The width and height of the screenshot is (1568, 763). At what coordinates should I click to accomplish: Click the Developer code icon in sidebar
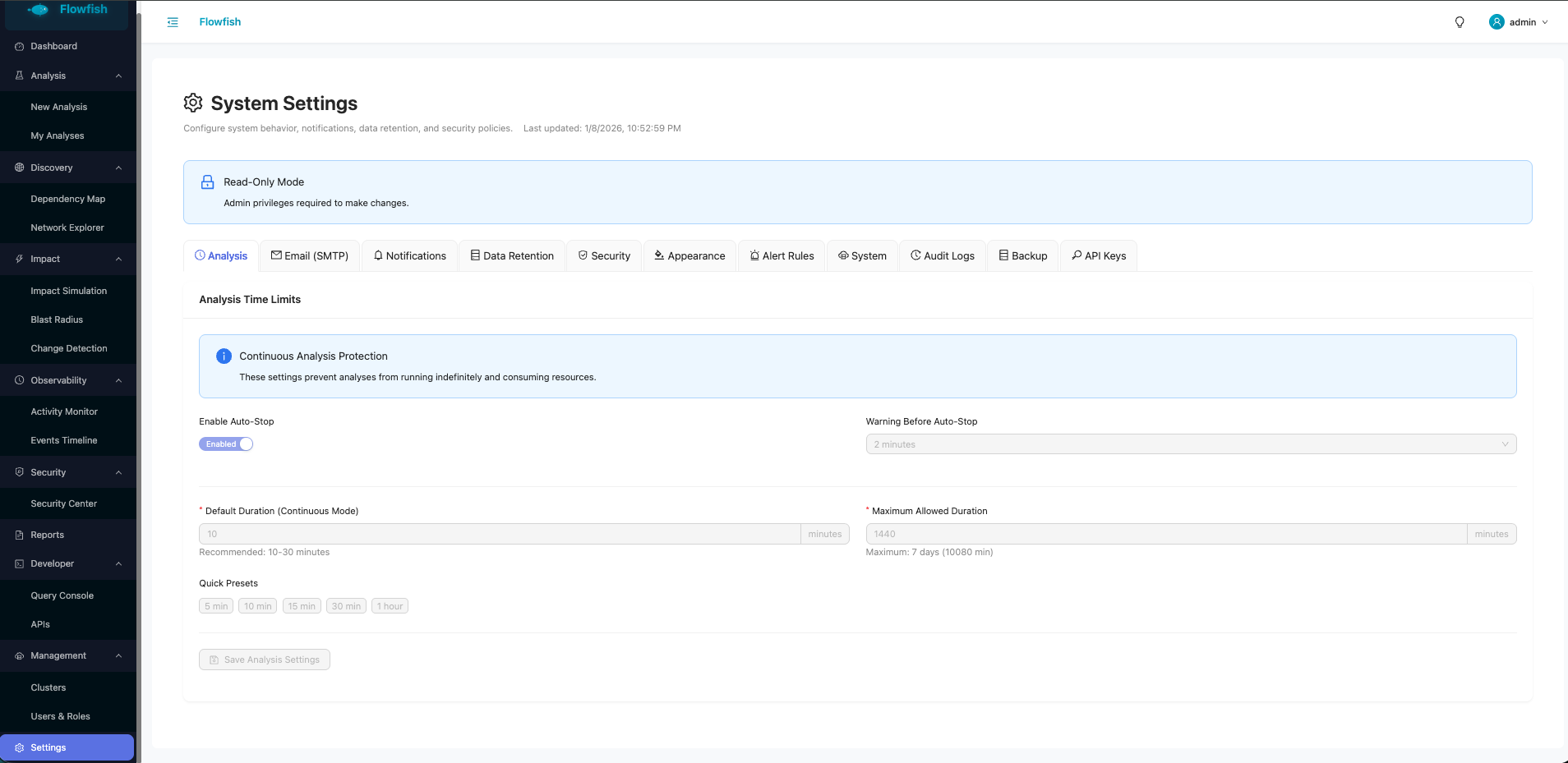coord(20,563)
